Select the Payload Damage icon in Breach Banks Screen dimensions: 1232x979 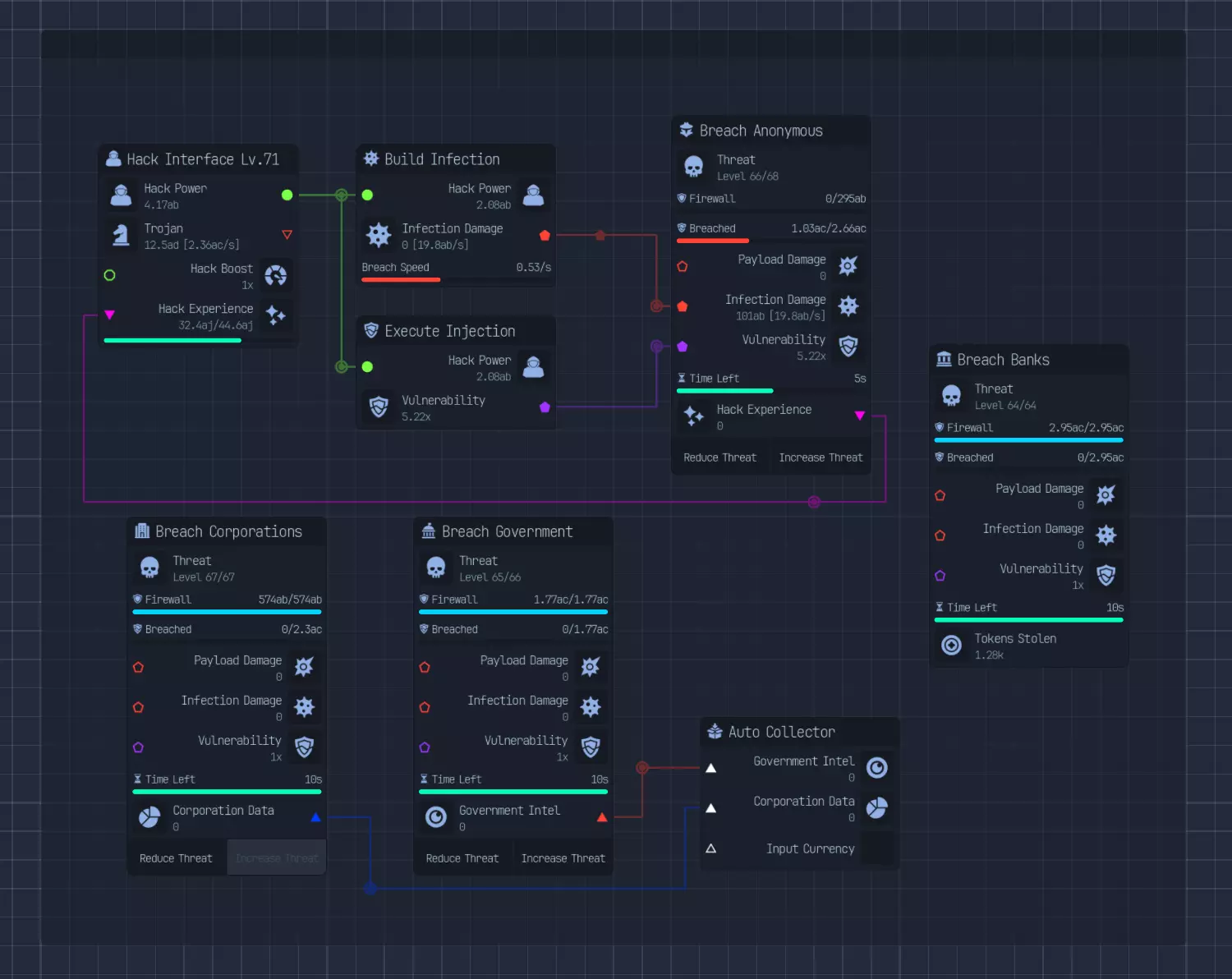1106,495
